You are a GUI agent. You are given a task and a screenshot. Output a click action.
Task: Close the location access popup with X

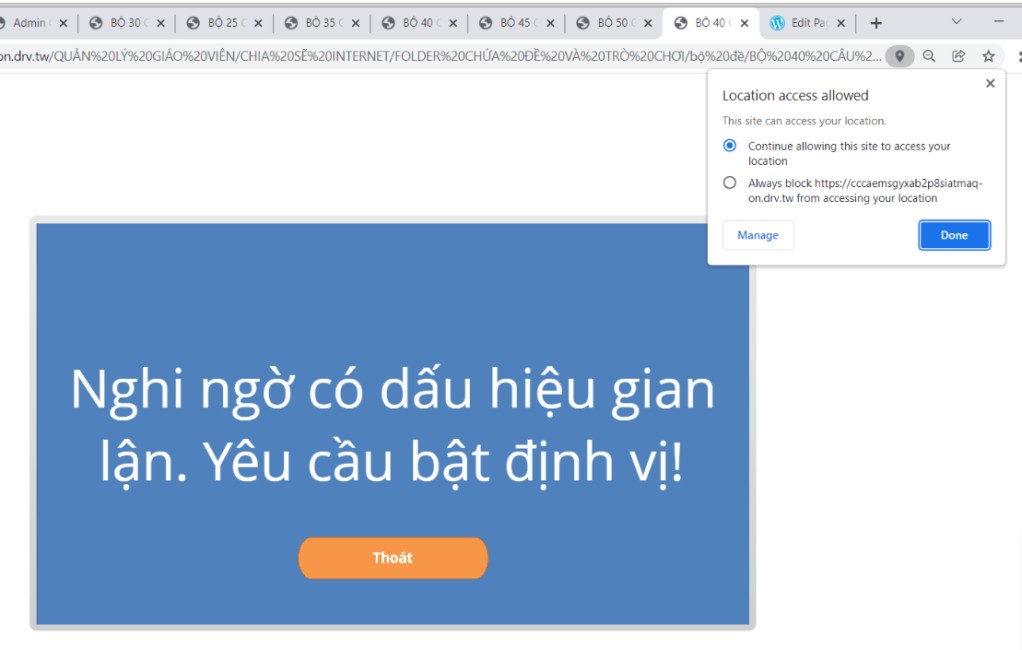(990, 84)
